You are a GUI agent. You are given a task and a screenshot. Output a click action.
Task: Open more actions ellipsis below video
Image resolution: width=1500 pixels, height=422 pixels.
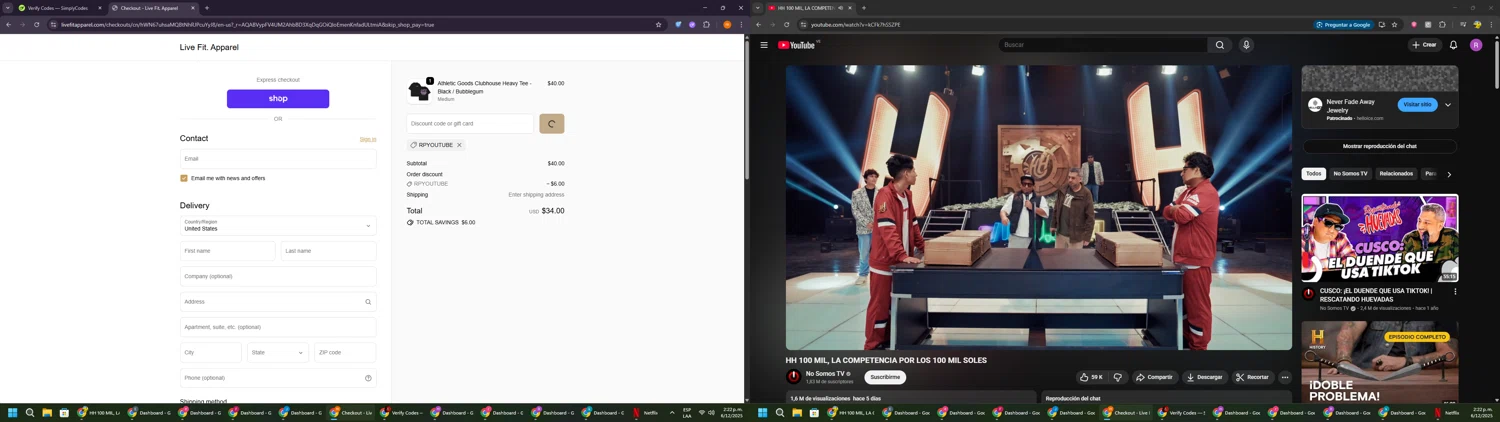[x=1285, y=377]
